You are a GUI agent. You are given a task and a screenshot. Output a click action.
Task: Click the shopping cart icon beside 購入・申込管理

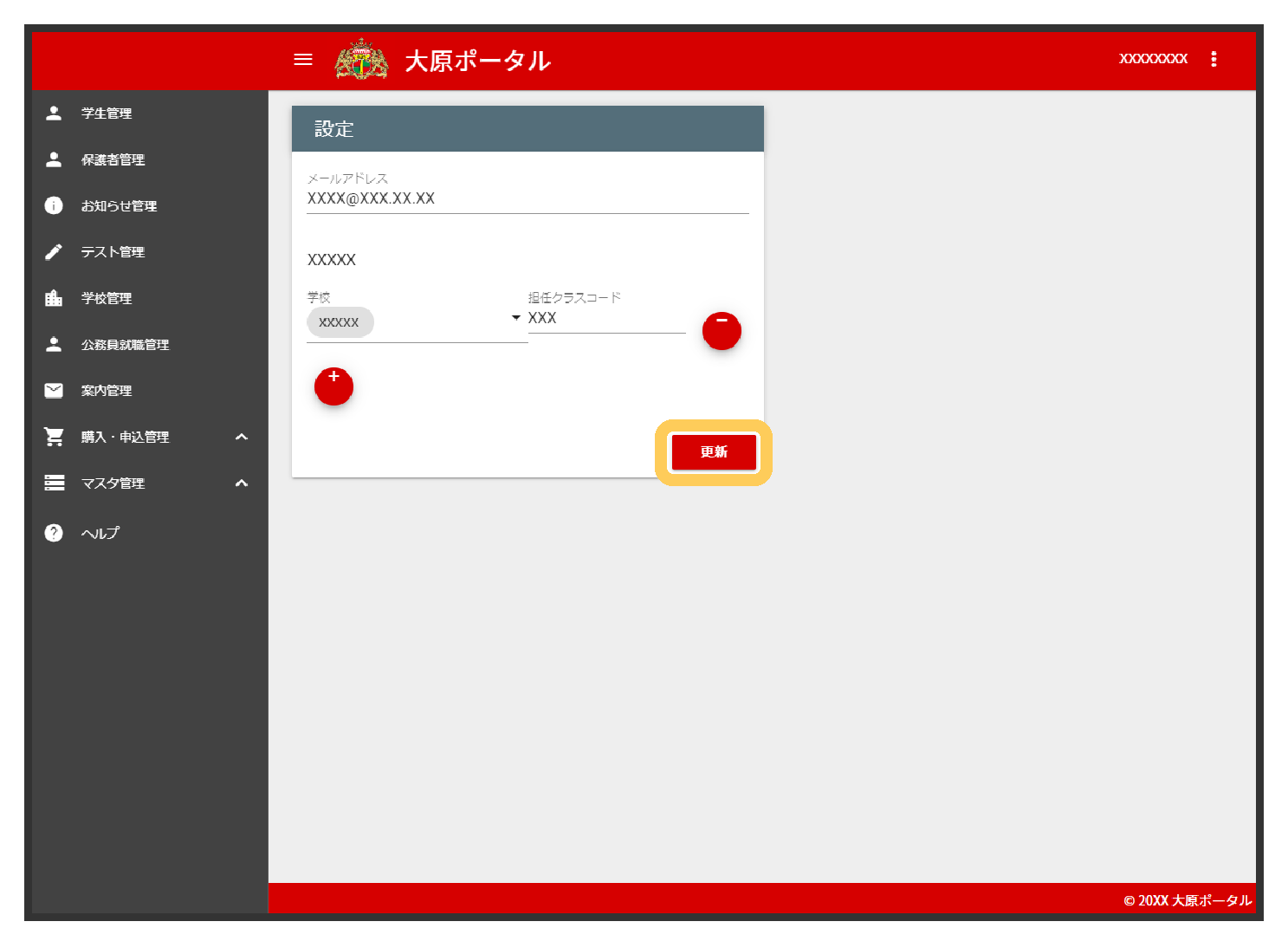pyautogui.click(x=54, y=437)
